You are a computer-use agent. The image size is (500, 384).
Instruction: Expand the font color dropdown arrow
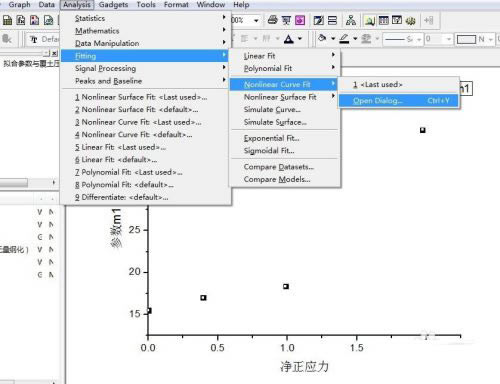point(300,39)
